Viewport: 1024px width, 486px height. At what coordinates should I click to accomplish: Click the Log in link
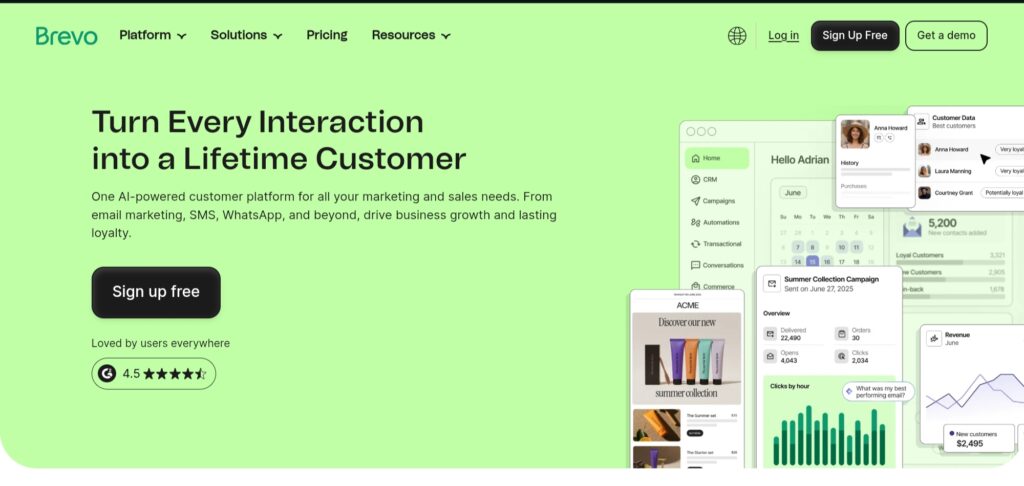pos(783,36)
